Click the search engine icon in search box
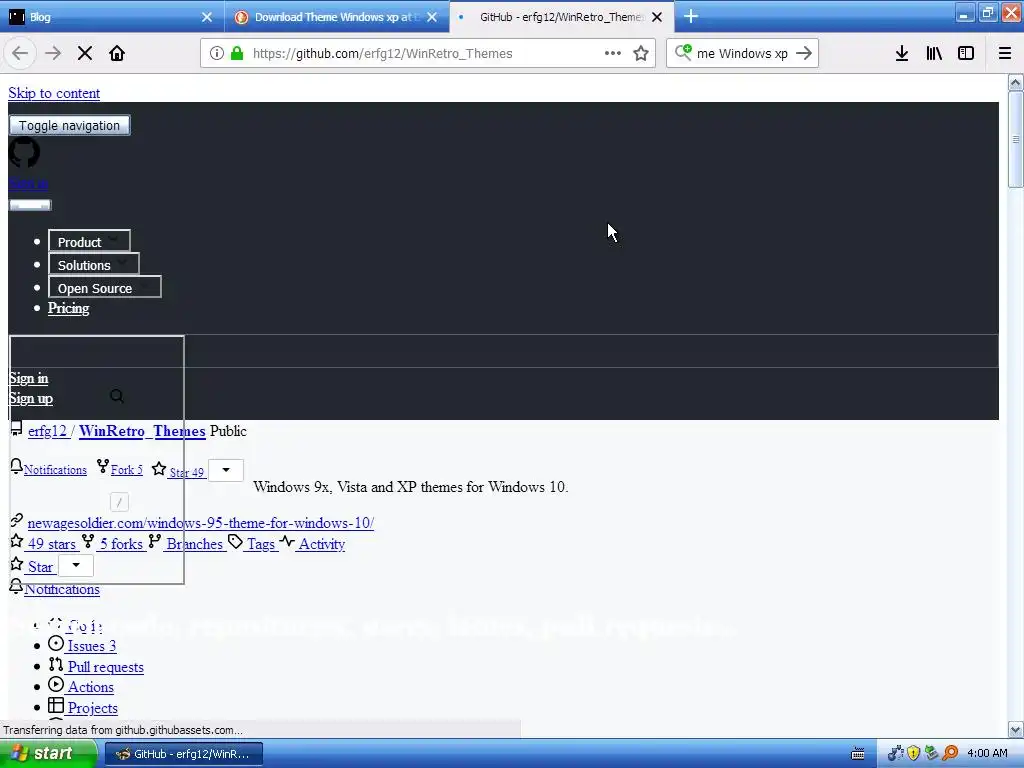This screenshot has width=1024, height=768. (x=683, y=52)
